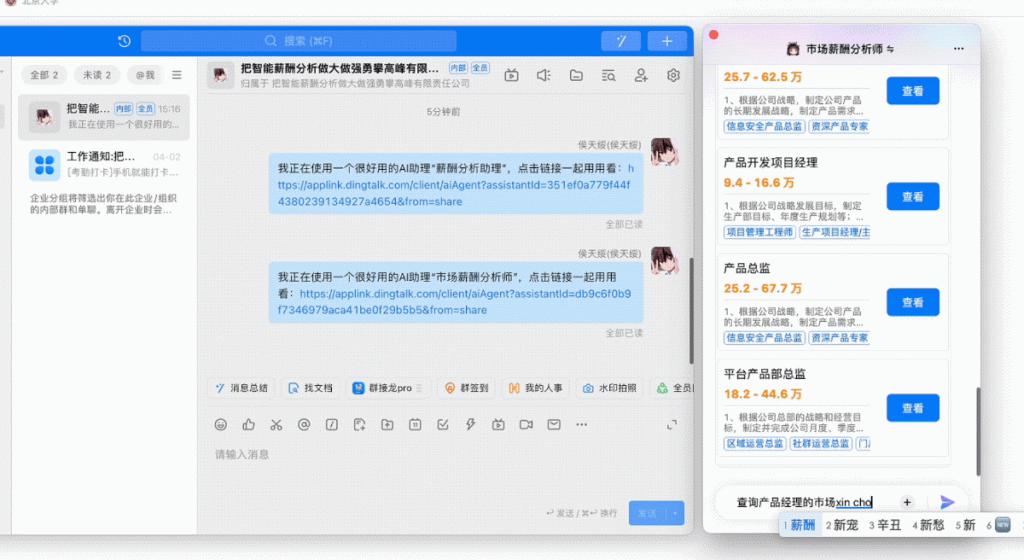The height and width of the screenshot is (560, 1024).
Task: Choose IME candidate 辛丑
Action: 885,525
